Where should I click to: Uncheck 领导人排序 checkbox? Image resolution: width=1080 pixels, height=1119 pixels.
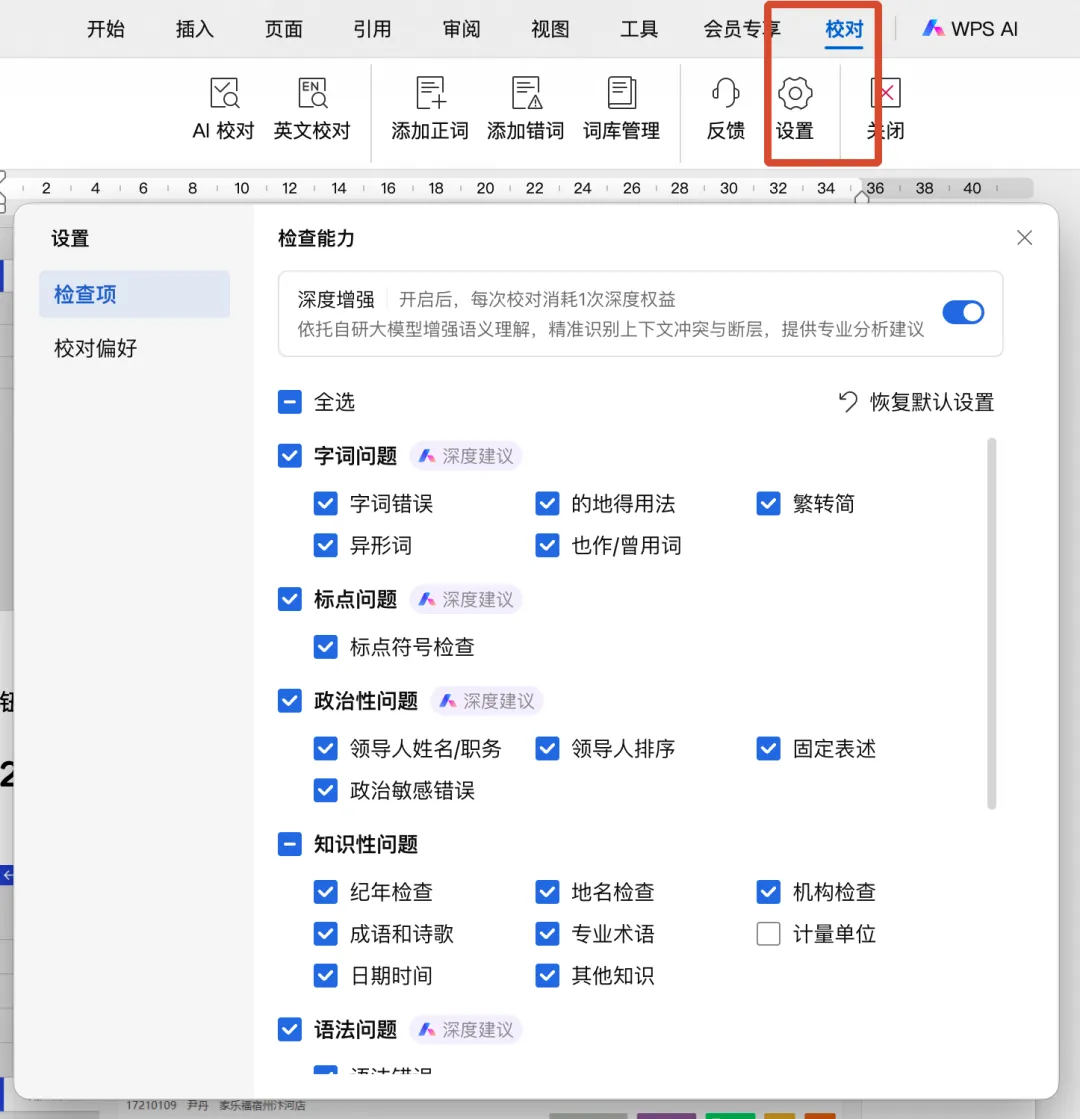547,749
